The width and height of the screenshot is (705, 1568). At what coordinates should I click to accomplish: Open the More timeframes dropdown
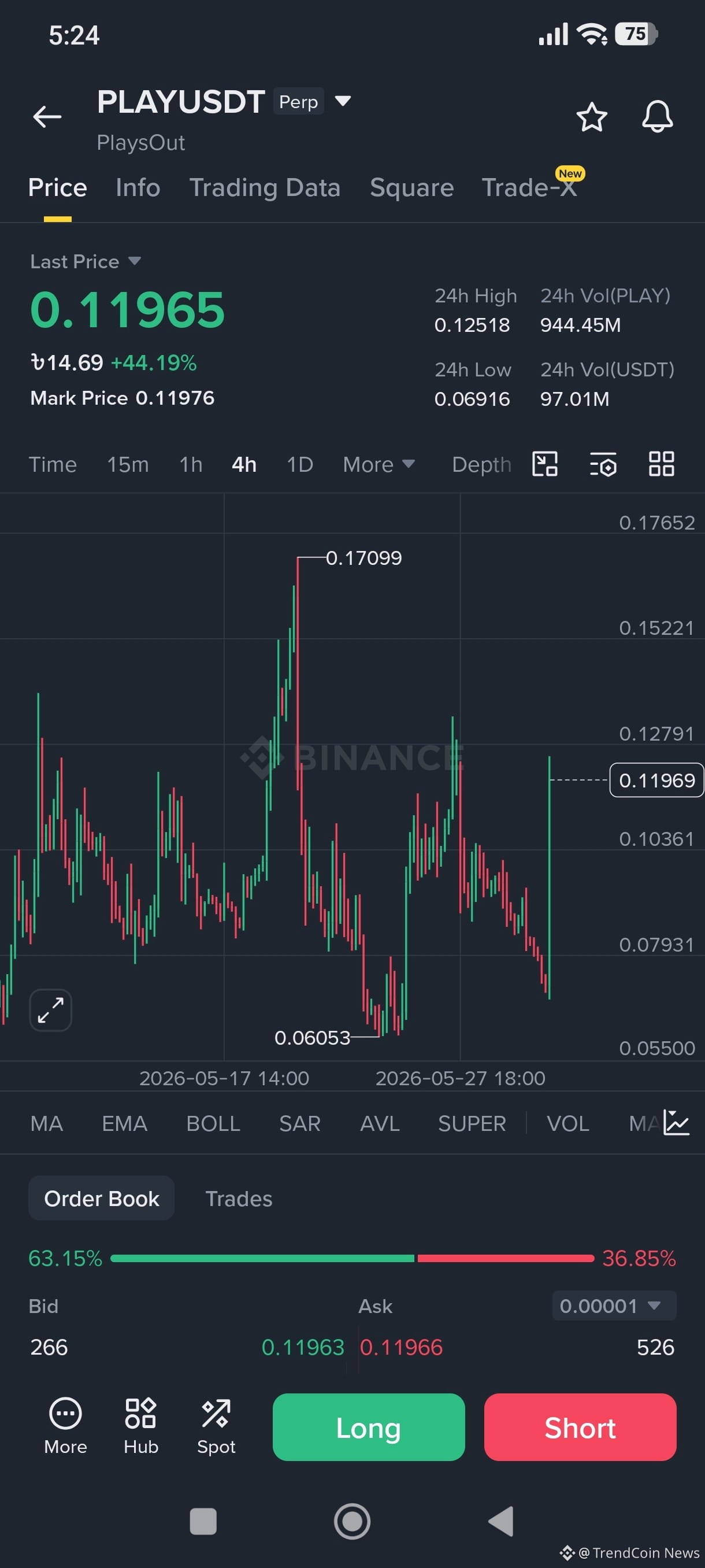379,464
